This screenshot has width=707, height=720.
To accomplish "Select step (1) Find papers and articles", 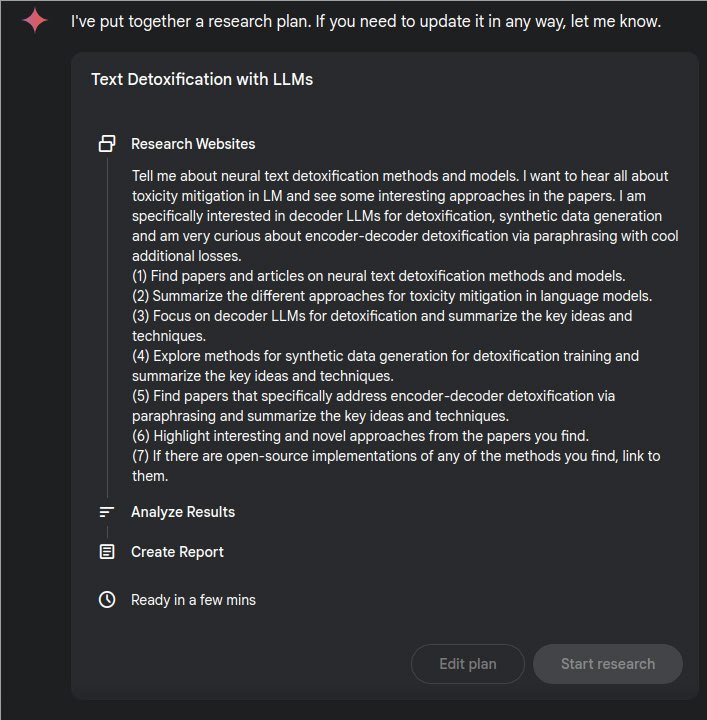I will pos(378,276).
